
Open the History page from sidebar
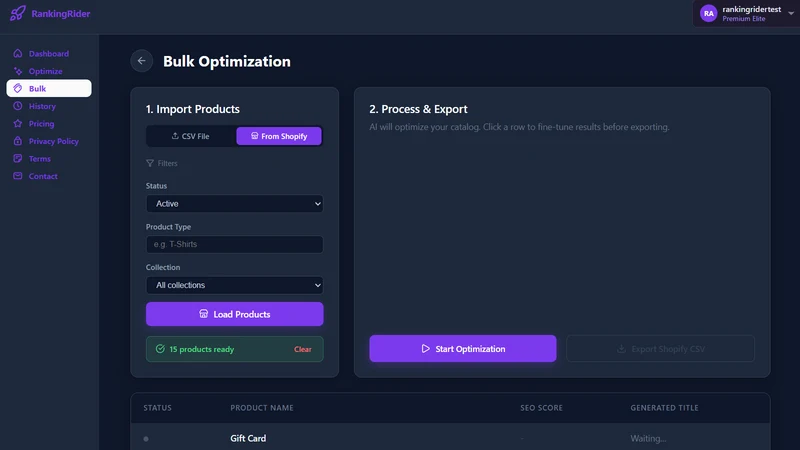tap(42, 106)
